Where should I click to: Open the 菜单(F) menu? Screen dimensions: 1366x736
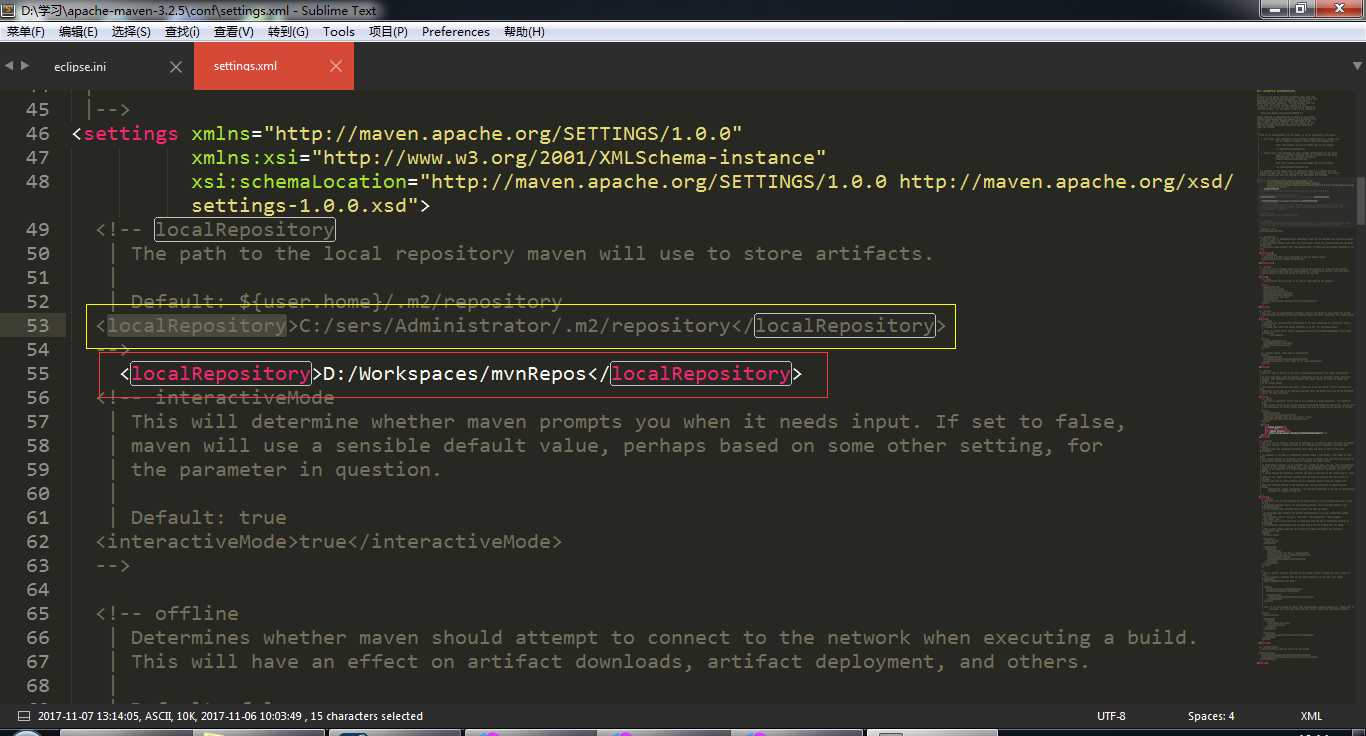(x=26, y=31)
